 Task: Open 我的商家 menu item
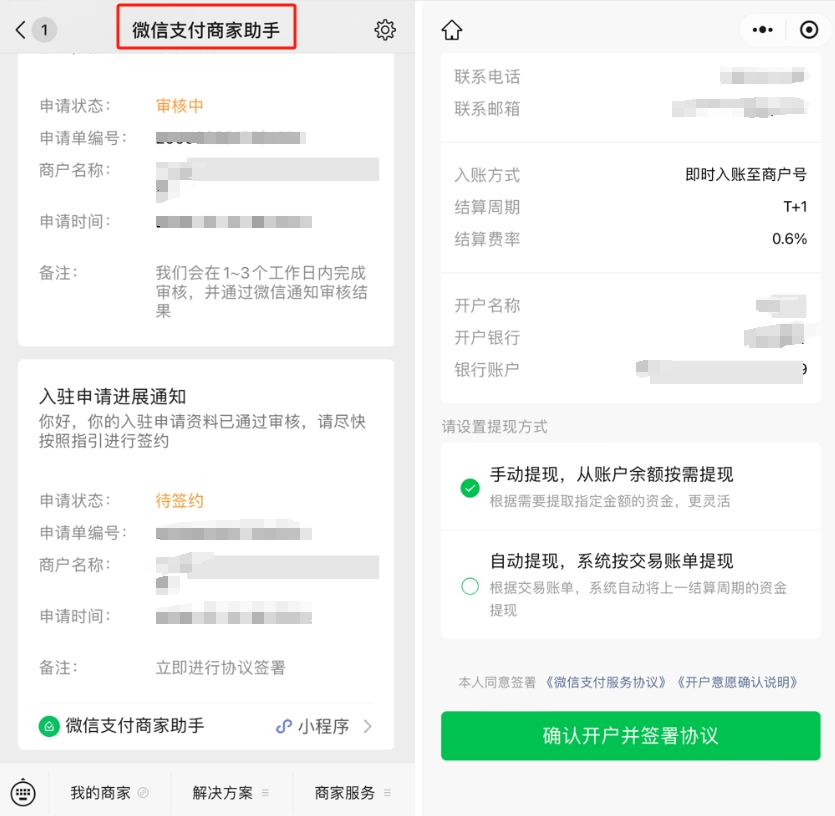pos(109,793)
